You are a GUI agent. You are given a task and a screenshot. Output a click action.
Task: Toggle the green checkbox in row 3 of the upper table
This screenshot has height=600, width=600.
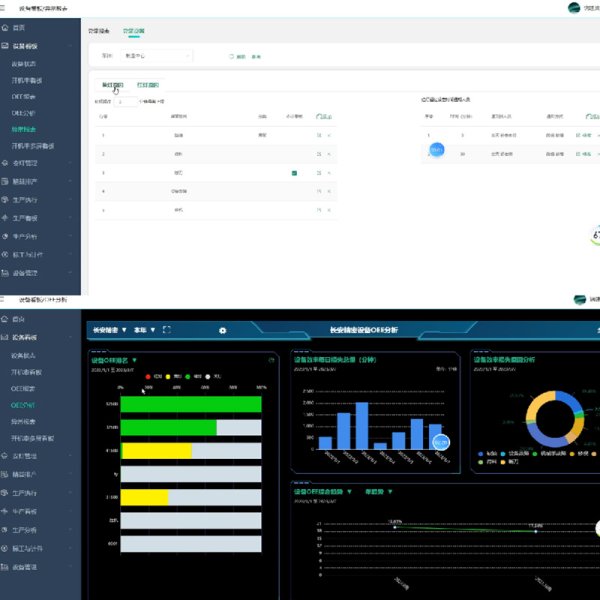(x=294, y=173)
